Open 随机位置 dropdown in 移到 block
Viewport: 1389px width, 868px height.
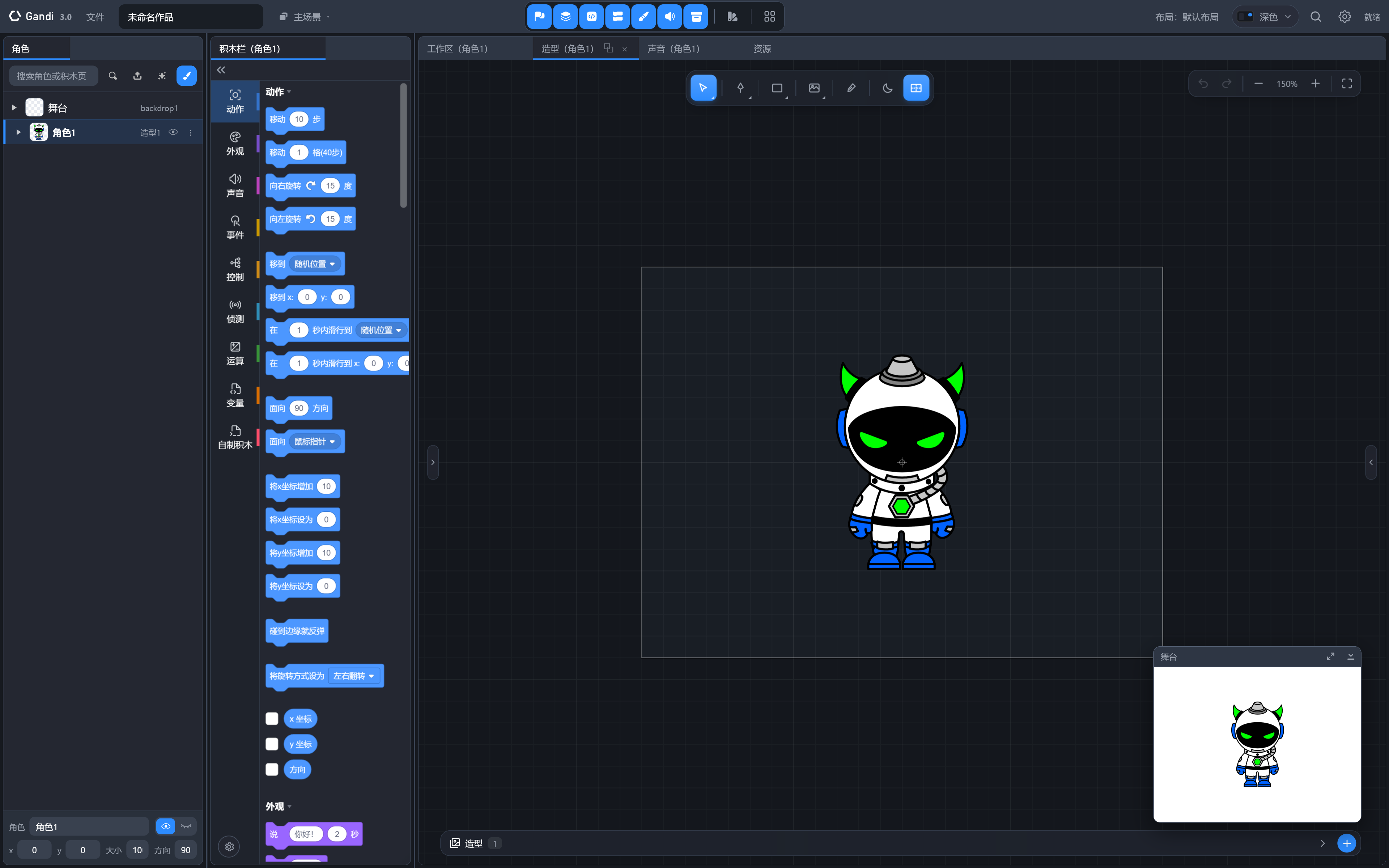coord(315,264)
